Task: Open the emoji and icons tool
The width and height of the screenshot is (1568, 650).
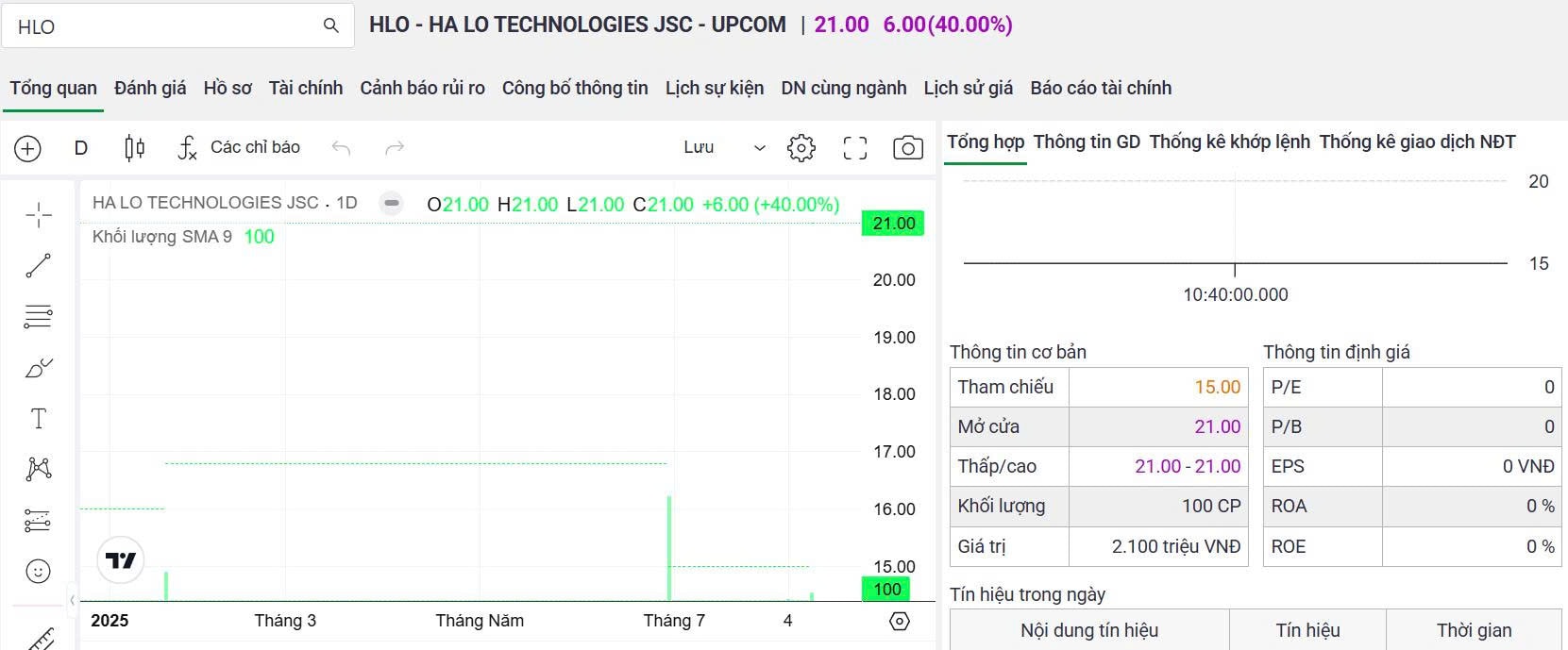Action: 39,571
